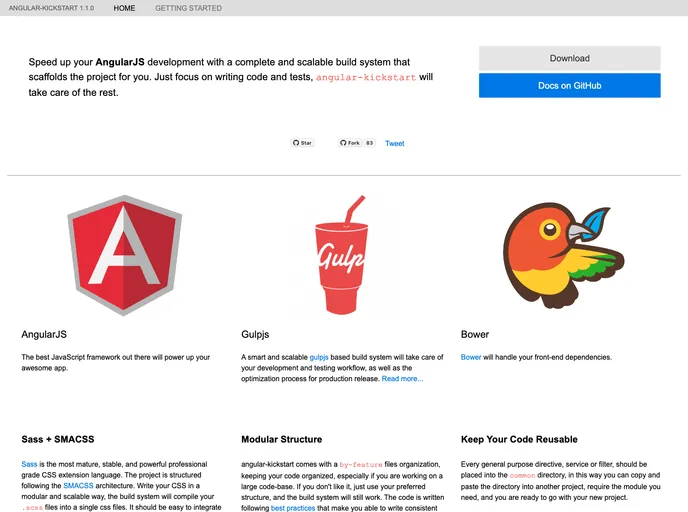This screenshot has height=512, width=688.
Task: Follow the best practices link
Action: (293, 508)
